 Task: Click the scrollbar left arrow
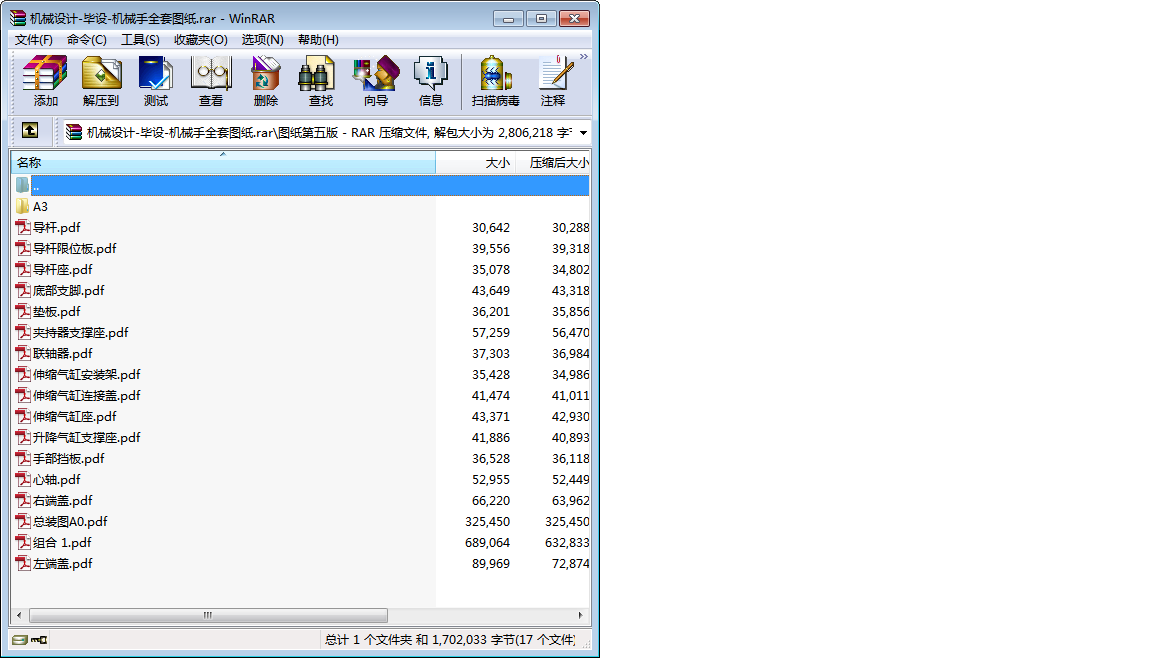[x=19, y=615]
